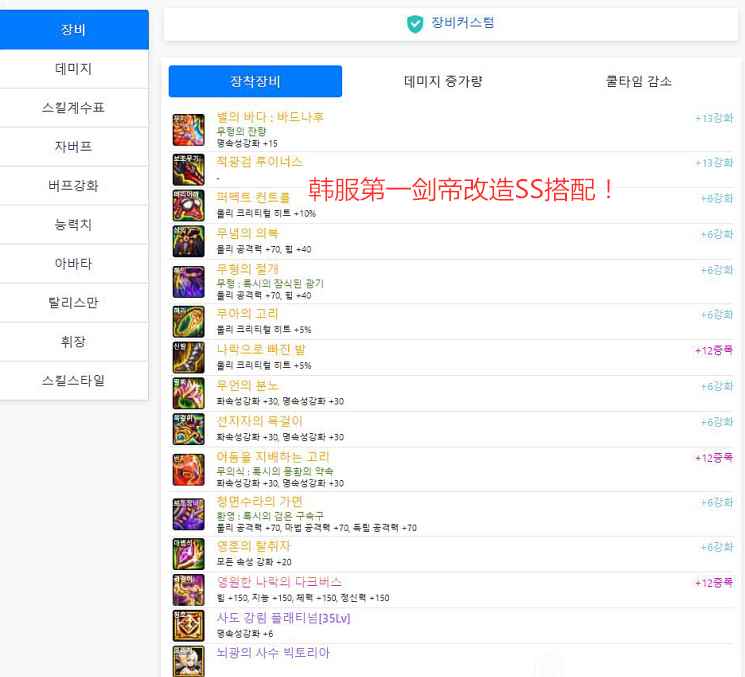745x677 pixels.
Task: Switch to the 데미지 증가량 tab
Action: point(443,81)
